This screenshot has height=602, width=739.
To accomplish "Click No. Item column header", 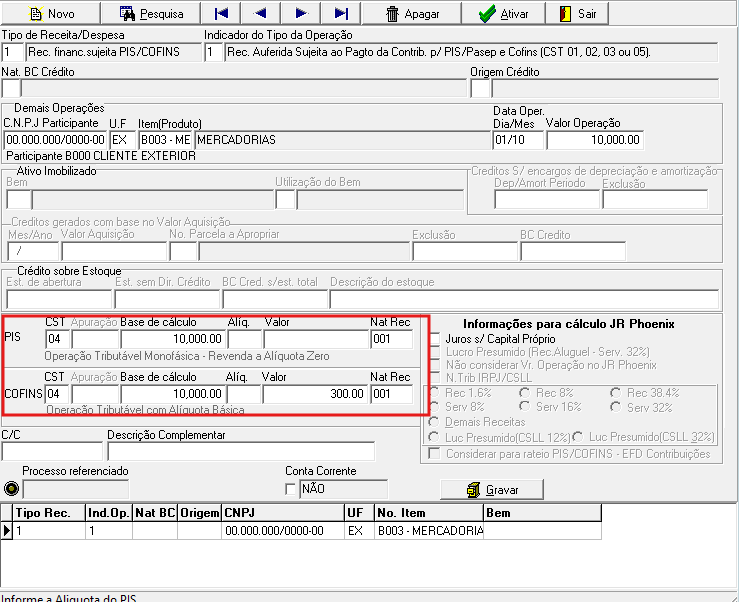I will click(429, 513).
